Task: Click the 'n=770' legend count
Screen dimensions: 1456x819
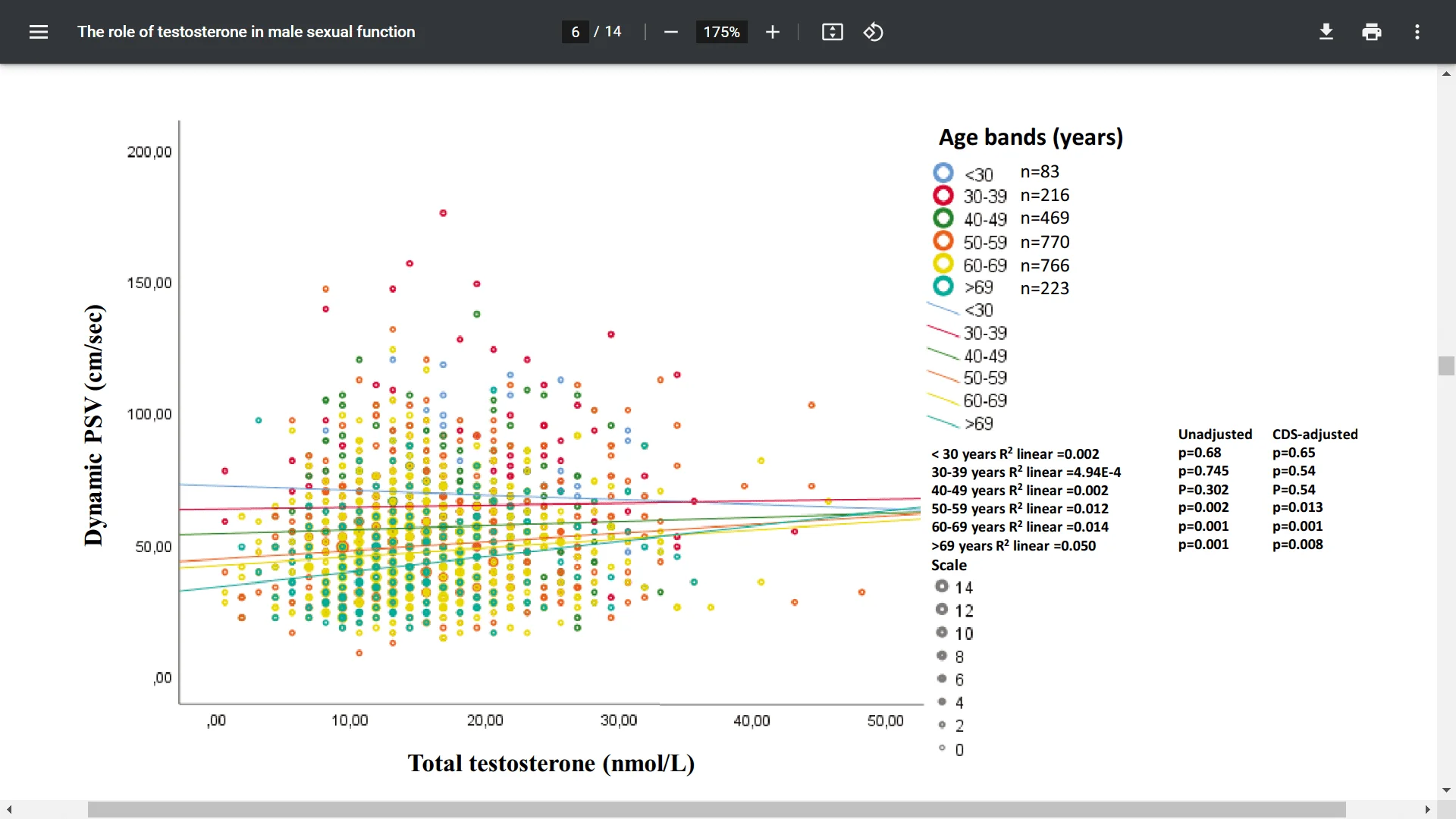Action: pyautogui.click(x=1045, y=242)
